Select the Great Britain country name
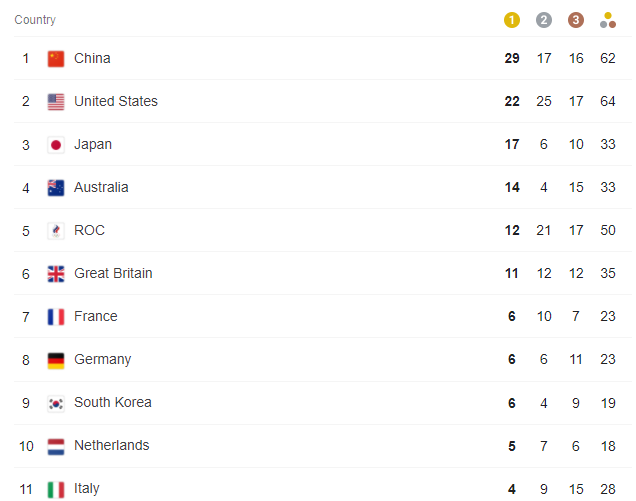This screenshot has height=501, width=636. coord(113,273)
